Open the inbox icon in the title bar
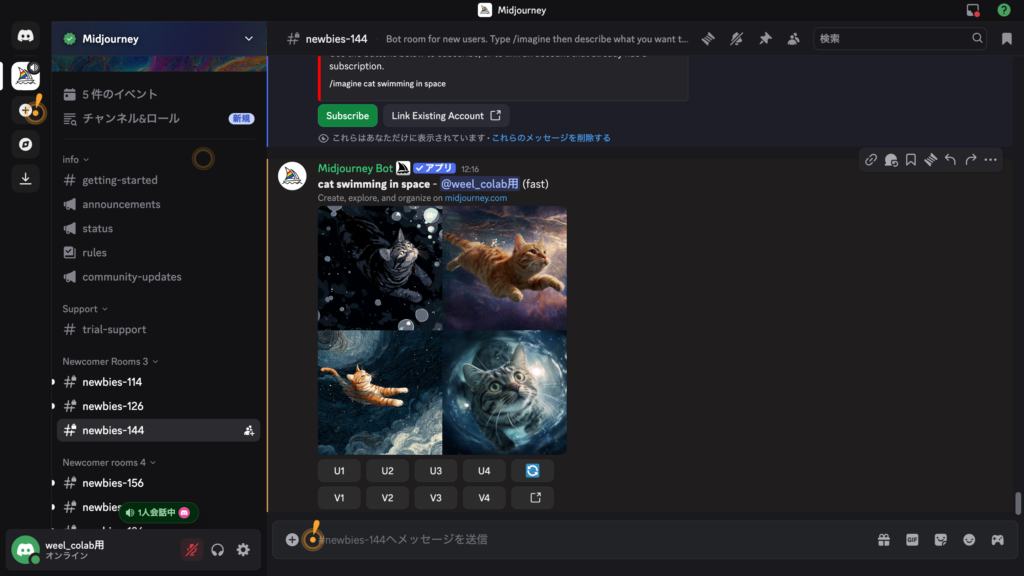Screen dimensions: 1024x576 point(973,10)
